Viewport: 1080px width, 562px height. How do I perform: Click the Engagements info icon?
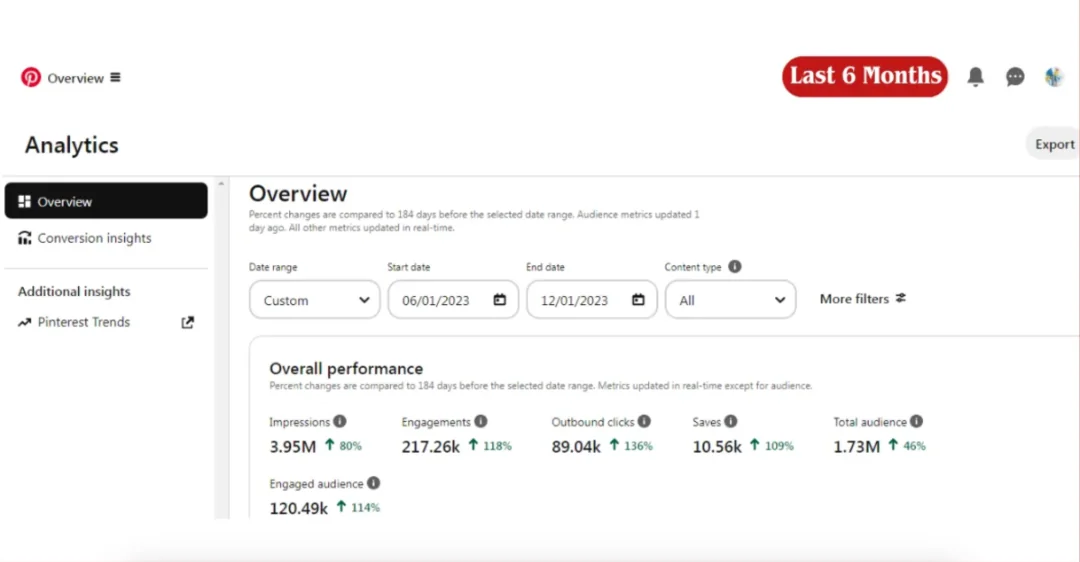481,422
